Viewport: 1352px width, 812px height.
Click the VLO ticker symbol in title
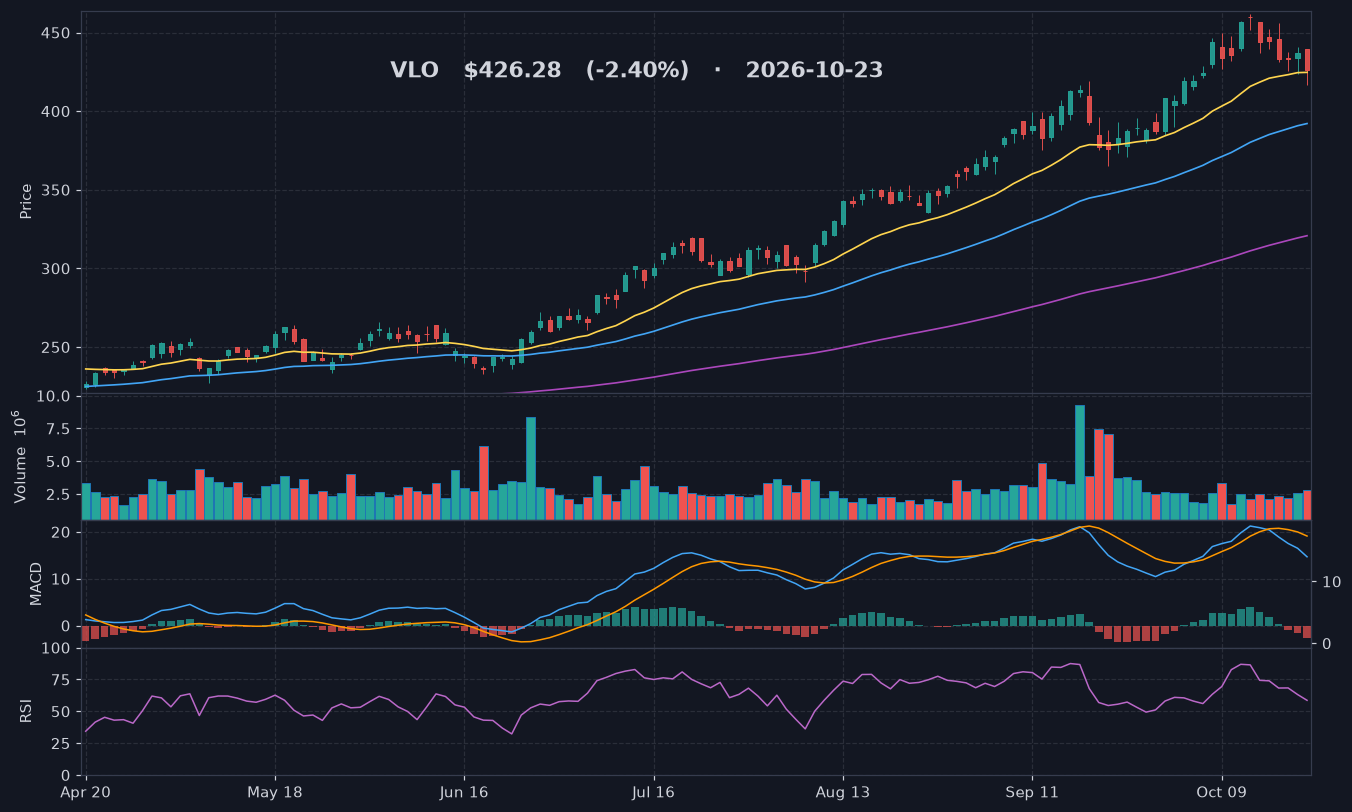(x=414, y=70)
